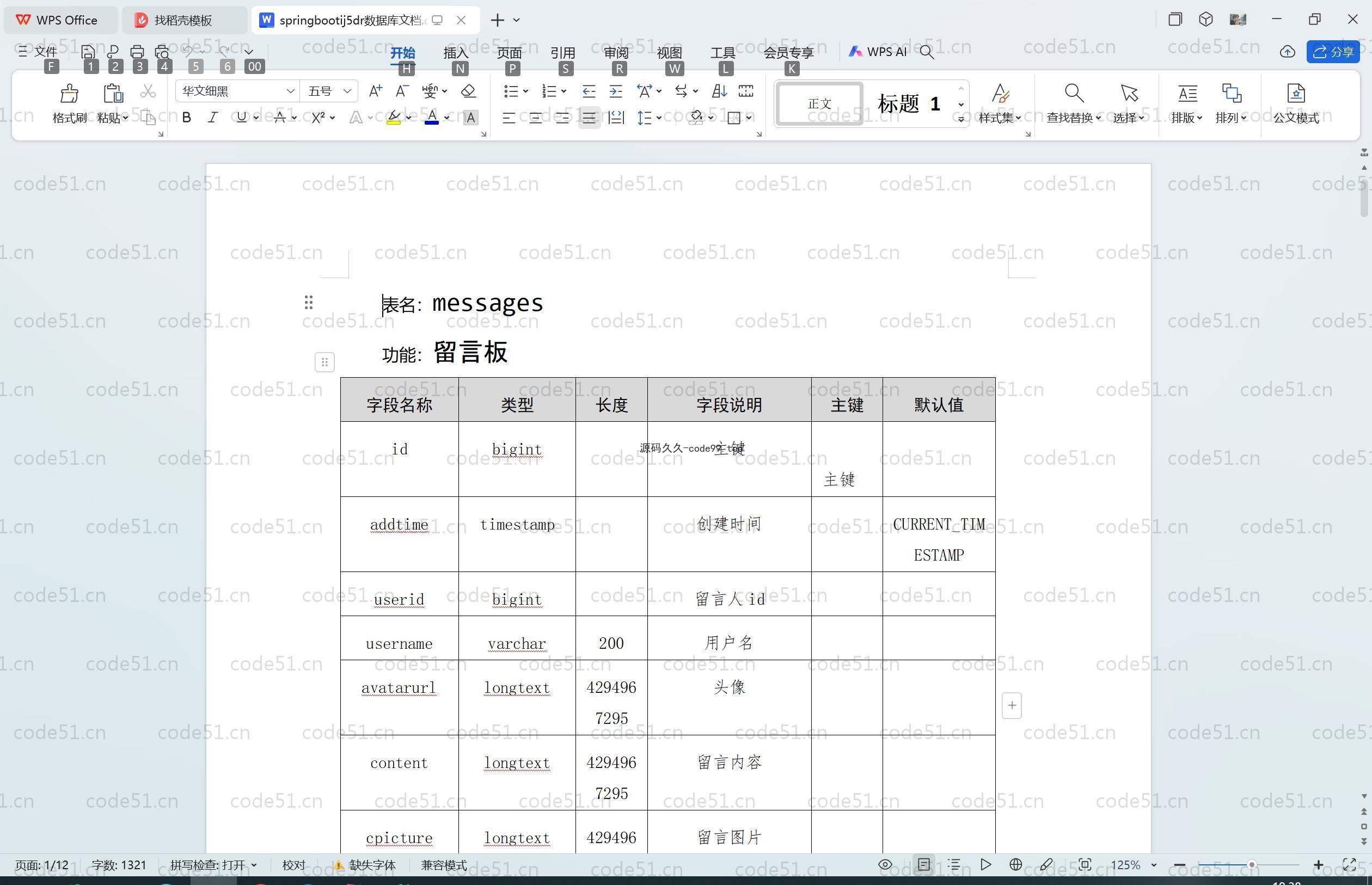Toggle Italic formatting

coord(213,118)
